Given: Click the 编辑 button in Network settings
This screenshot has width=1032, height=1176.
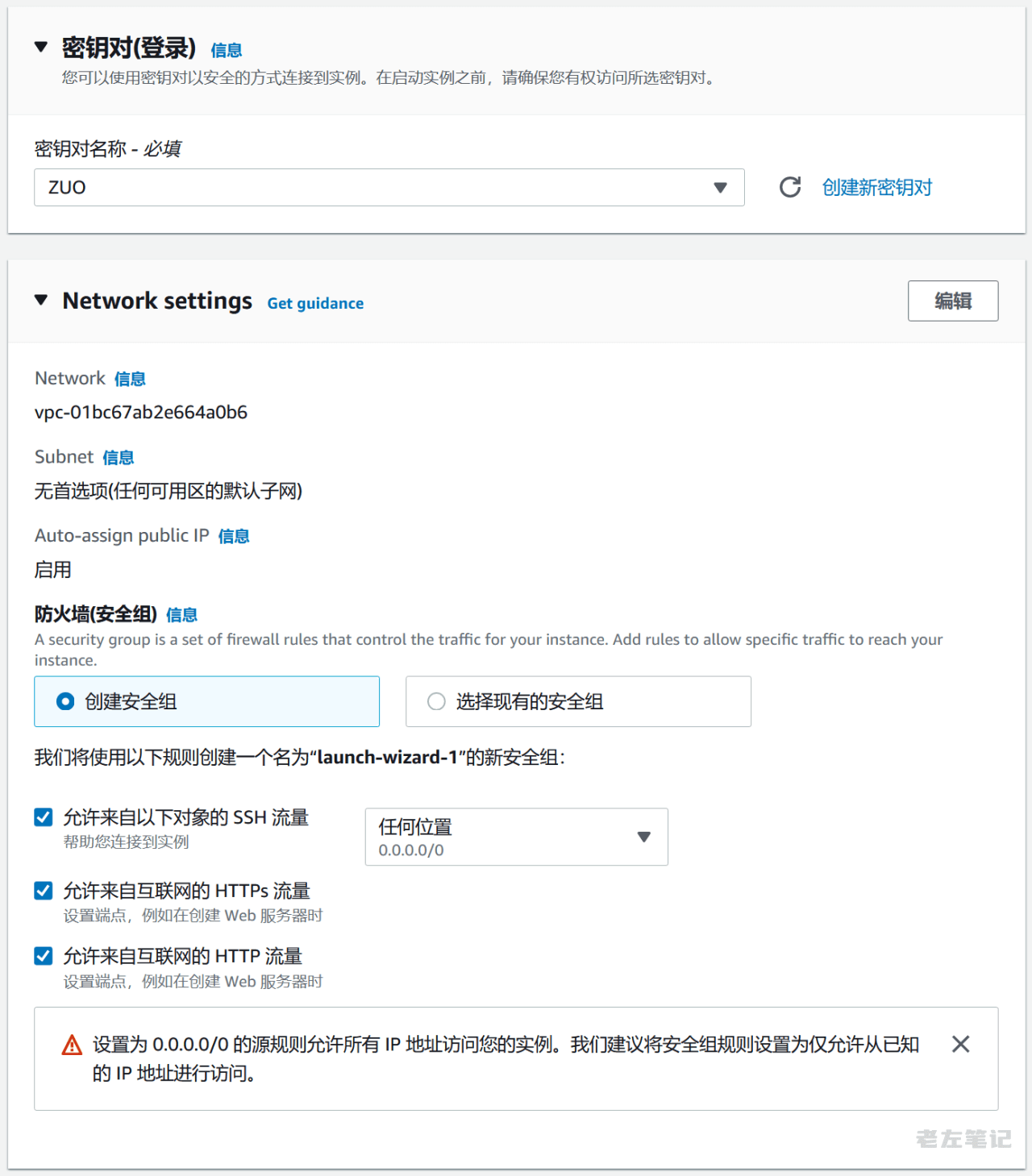Looking at the screenshot, I should pyautogui.click(x=952, y=301).
